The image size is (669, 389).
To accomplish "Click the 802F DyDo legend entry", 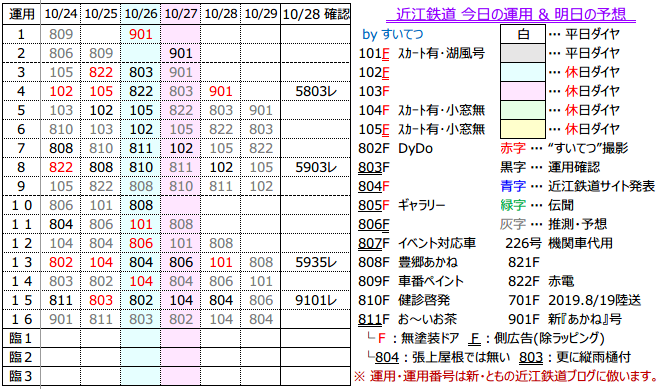I will pyautogui.click(x=396, y=148).
